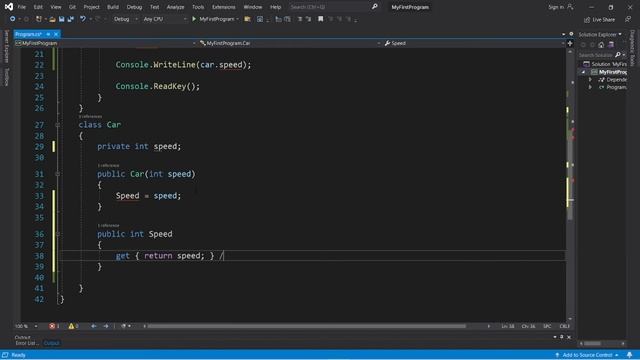Click the search magnifier in title bar
640x360 pixels.
pos(374,7)
